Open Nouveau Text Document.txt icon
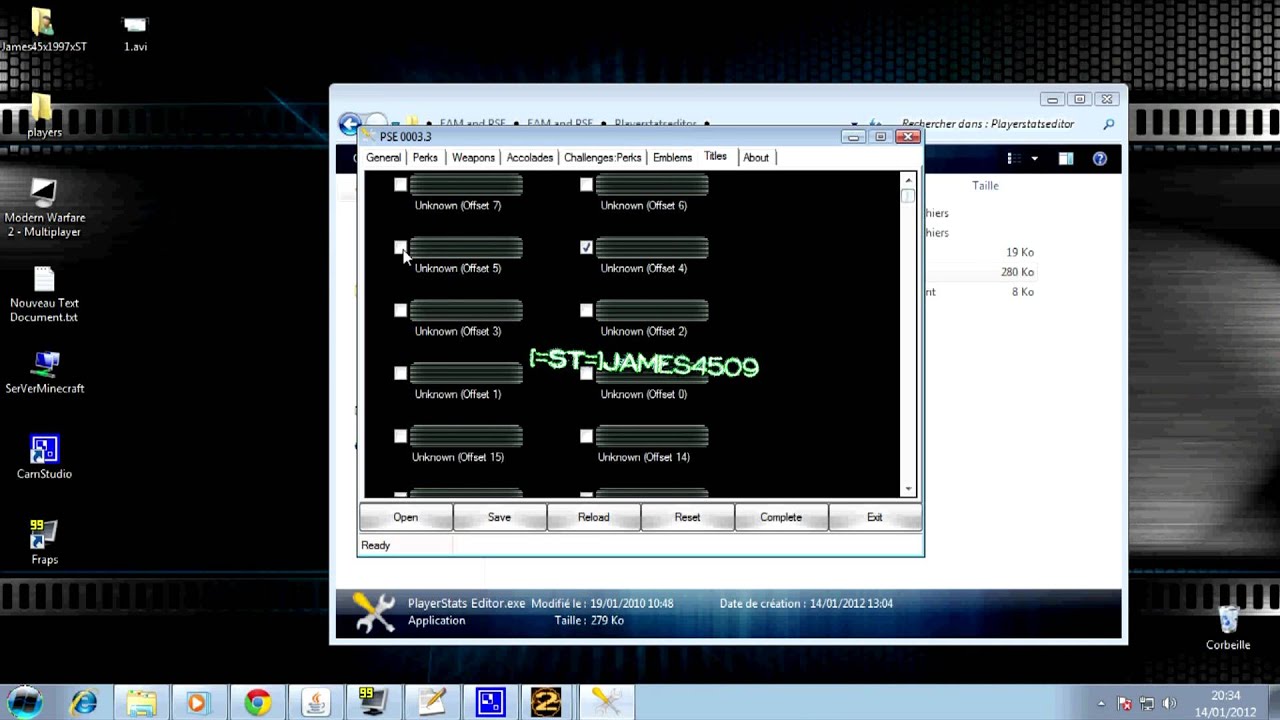The width and height of the screenshot is (1280, 720). click(x=44, y=294)
